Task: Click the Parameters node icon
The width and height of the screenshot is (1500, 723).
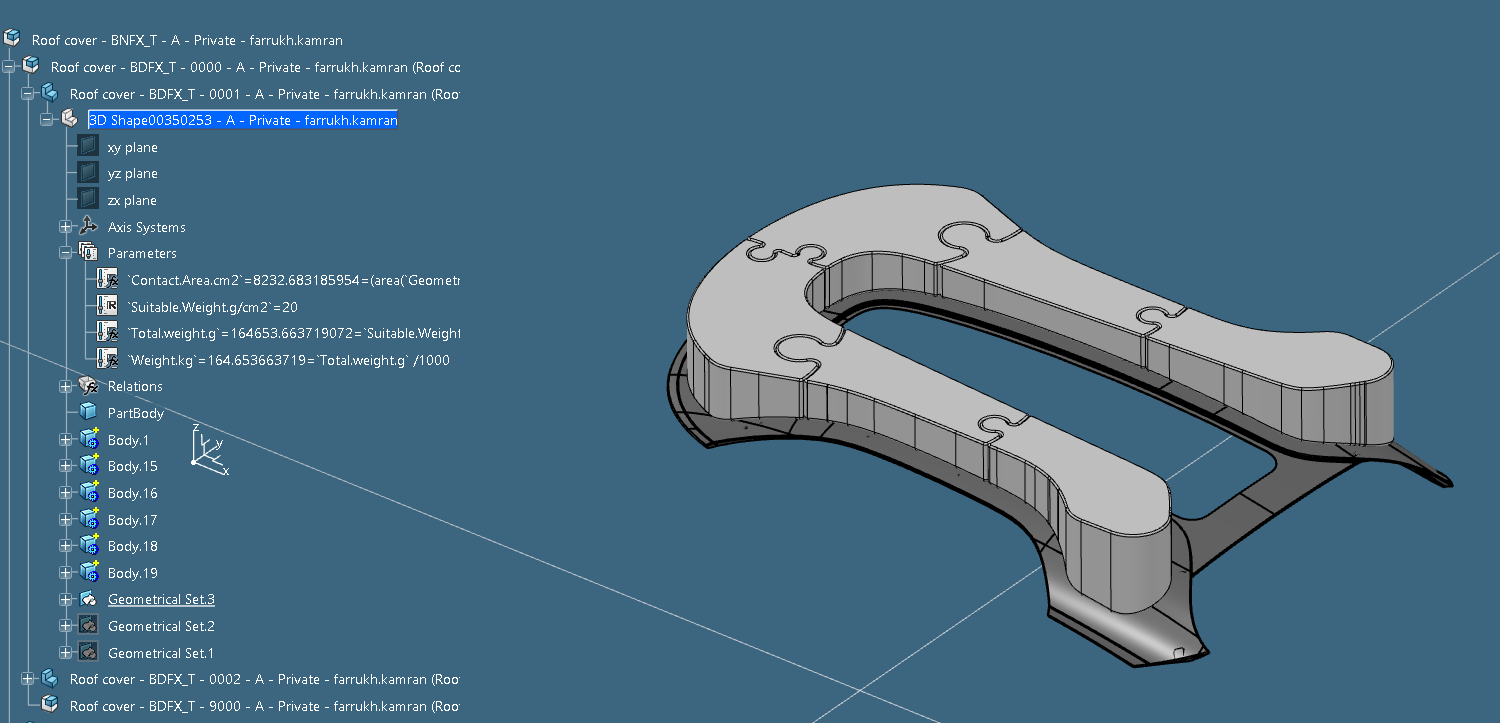Action: [89, 253]
